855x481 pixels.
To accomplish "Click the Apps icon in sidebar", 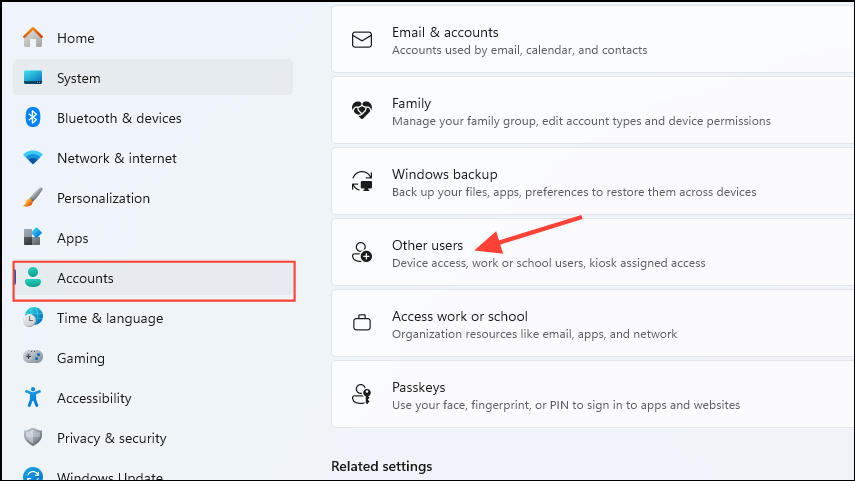I will point(33,237).
